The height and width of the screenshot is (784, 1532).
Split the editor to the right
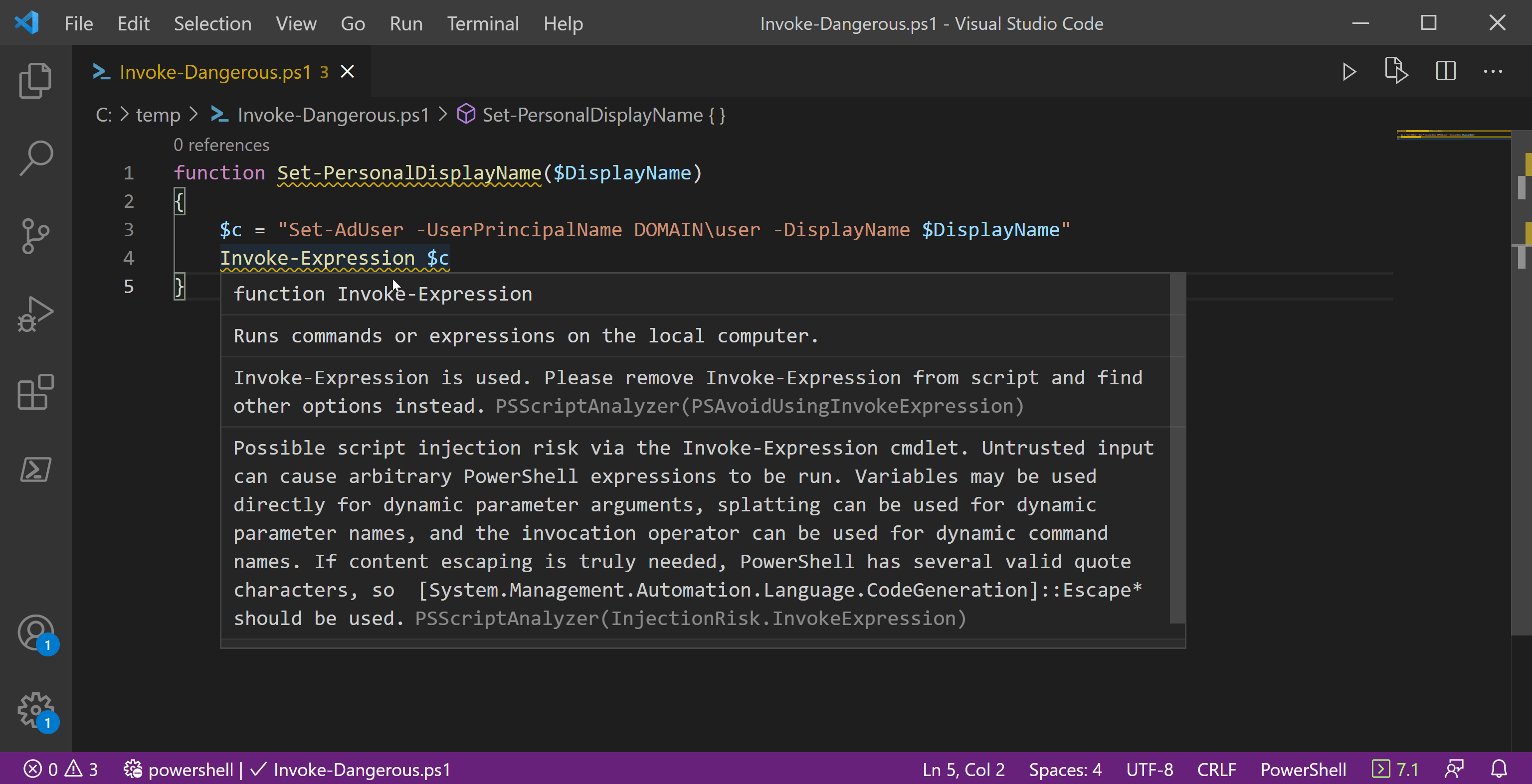(1446, 71)
